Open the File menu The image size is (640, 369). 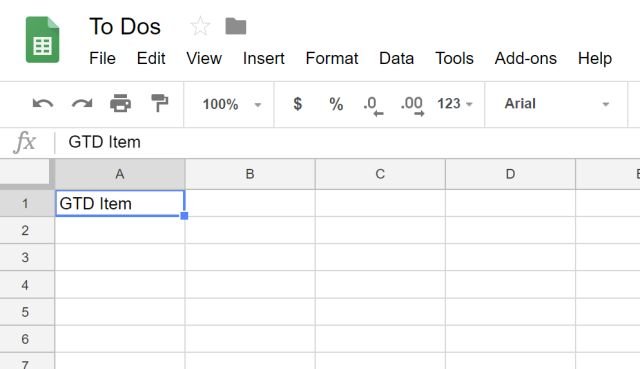tap(102, 58)
